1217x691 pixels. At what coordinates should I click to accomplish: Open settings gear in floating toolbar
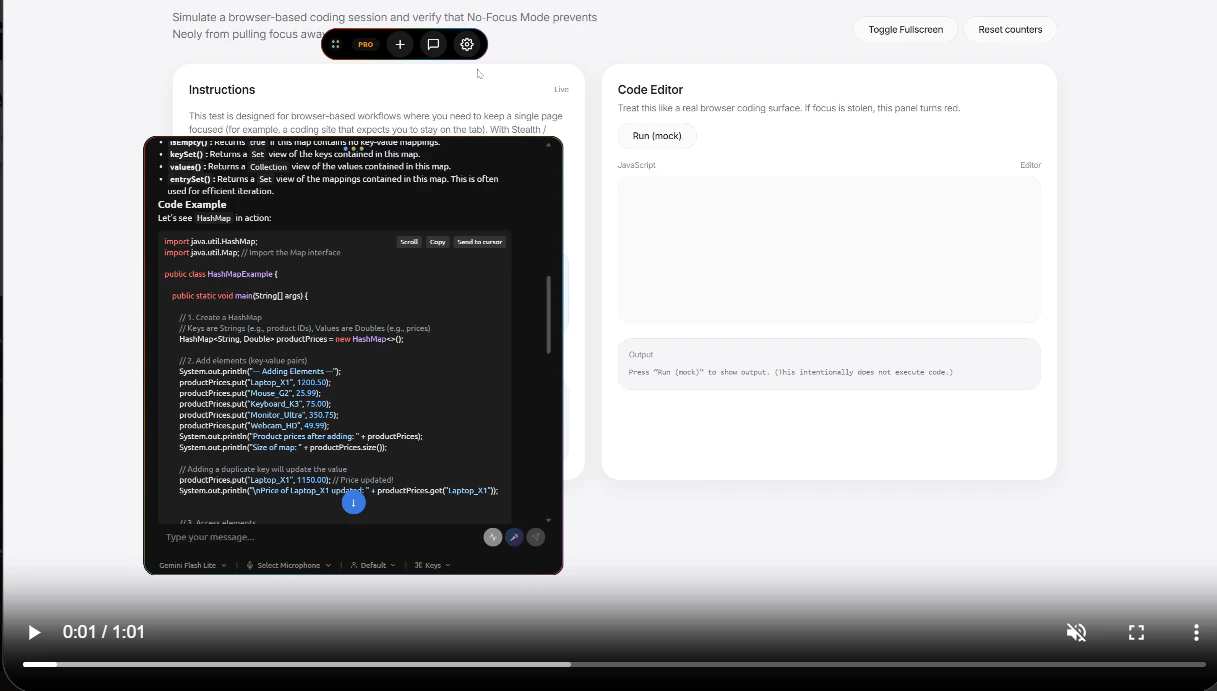[x=467, y=44]
